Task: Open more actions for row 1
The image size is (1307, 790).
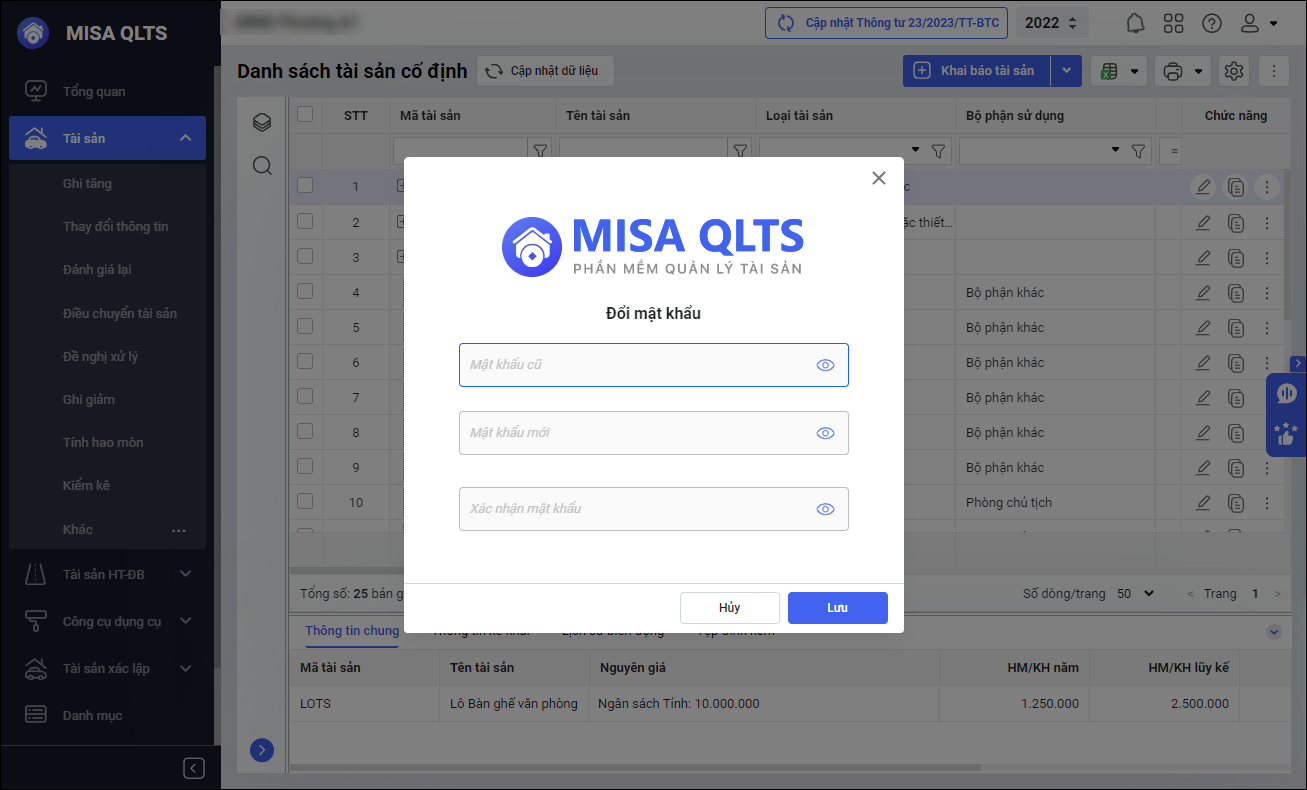Action: coord(1268,187)
